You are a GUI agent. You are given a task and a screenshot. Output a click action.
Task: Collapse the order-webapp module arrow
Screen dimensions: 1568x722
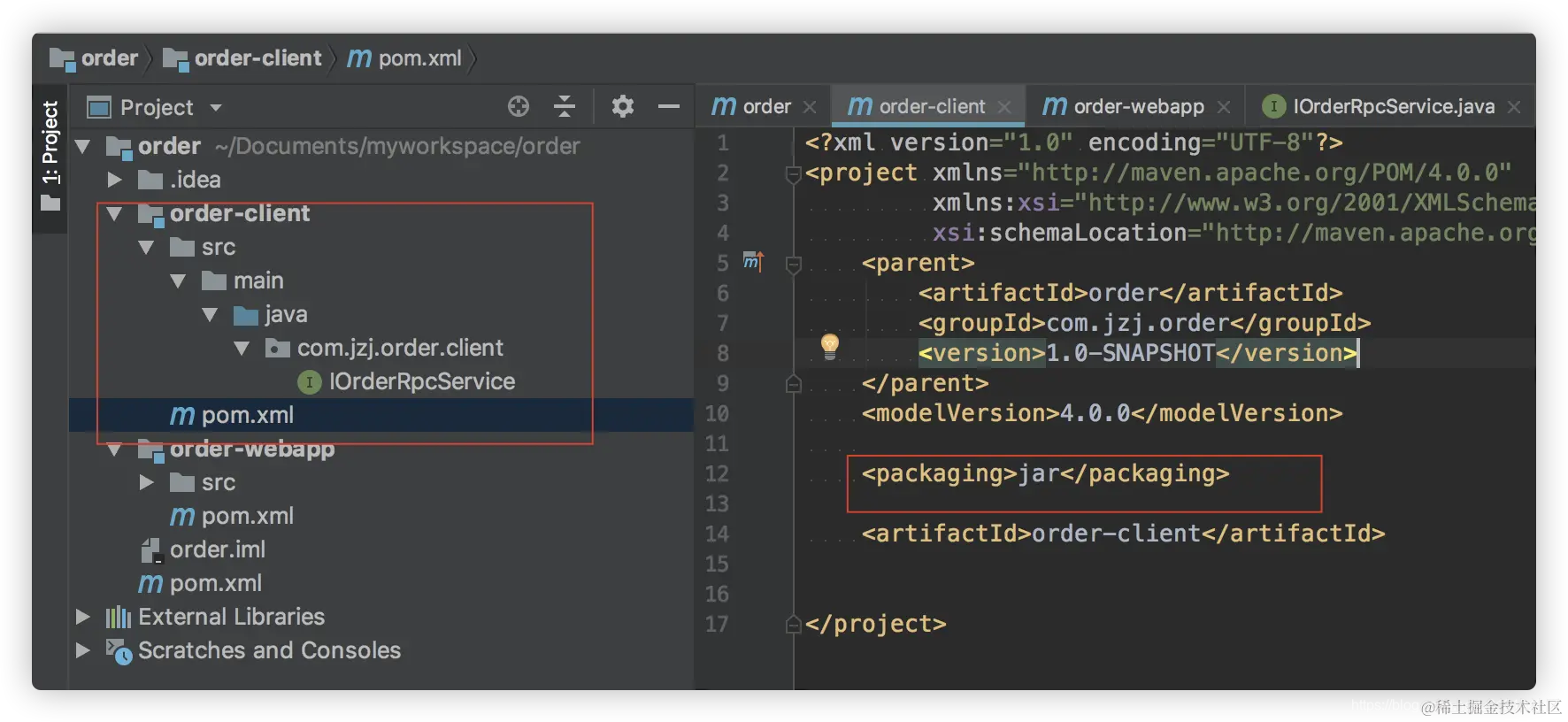pos(114,450)
